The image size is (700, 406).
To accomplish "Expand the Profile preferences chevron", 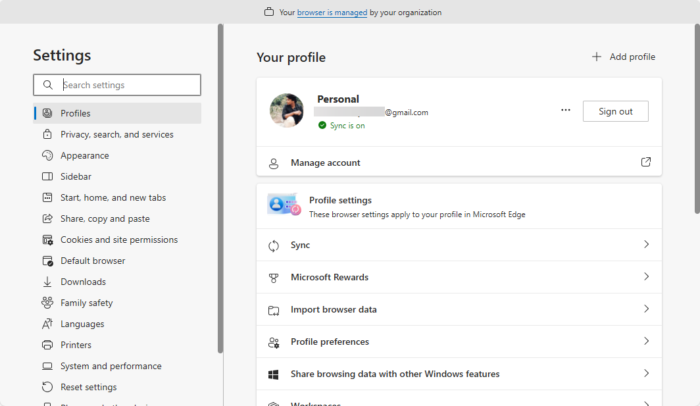I will coord(646,341).
